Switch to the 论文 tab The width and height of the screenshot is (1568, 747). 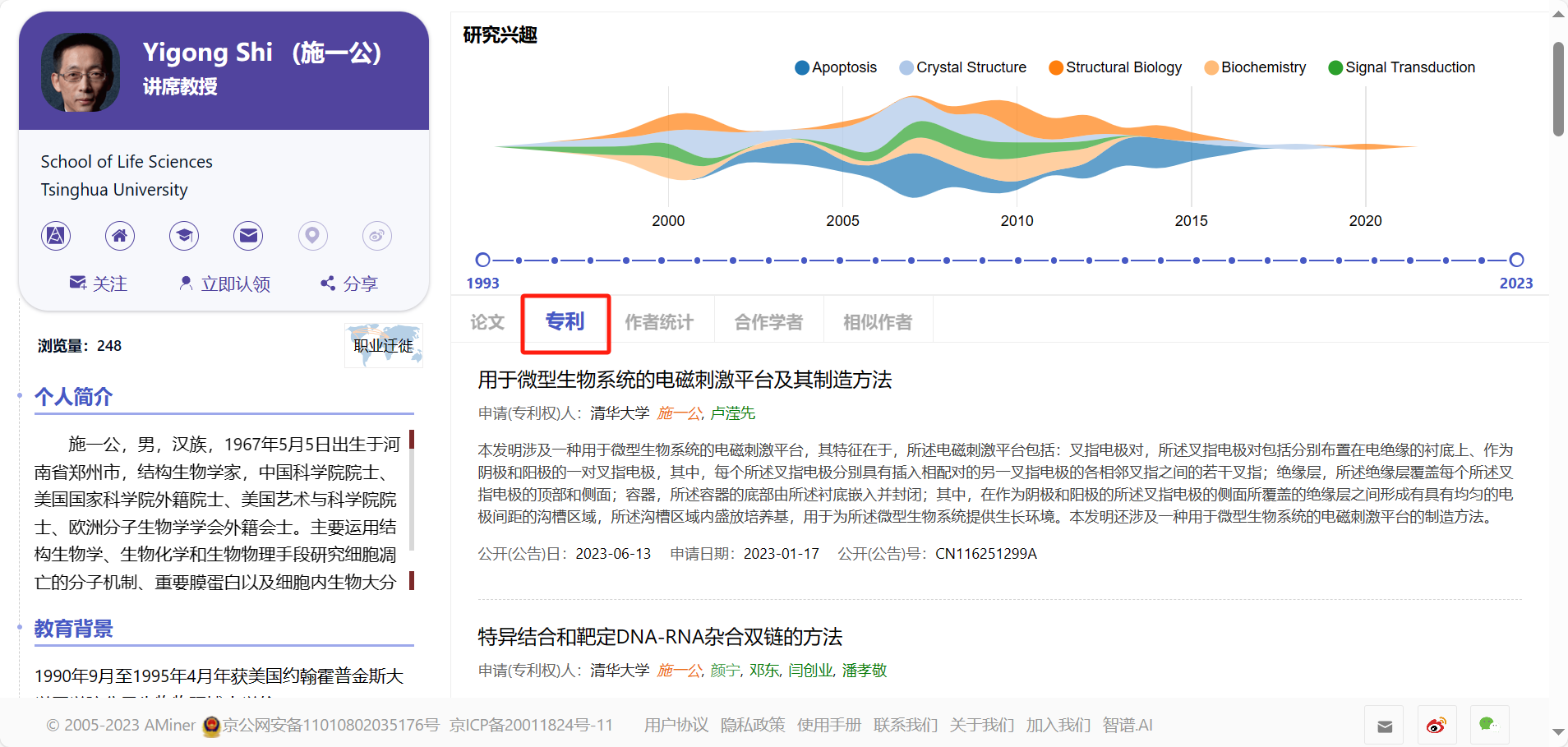[x=487, y=322]
